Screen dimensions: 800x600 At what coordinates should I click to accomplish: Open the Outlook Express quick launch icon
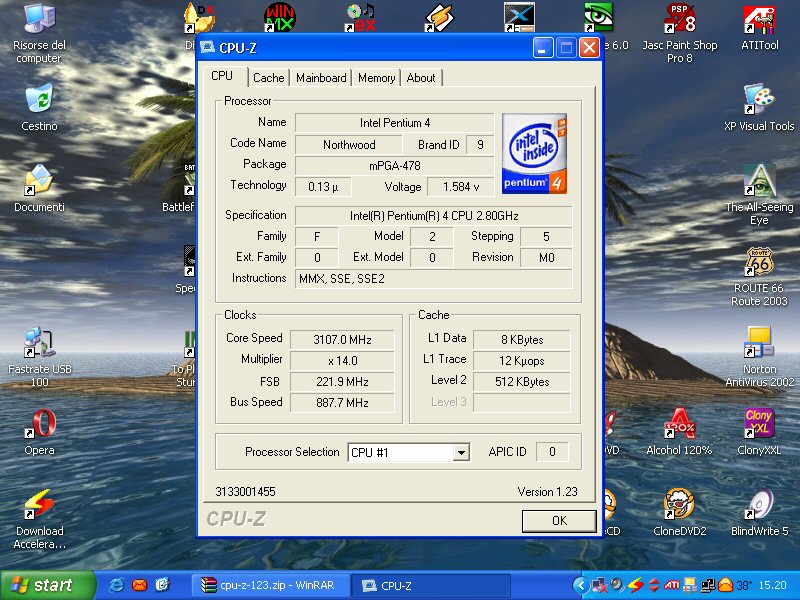pyautogui.click(x=139, y=585)
